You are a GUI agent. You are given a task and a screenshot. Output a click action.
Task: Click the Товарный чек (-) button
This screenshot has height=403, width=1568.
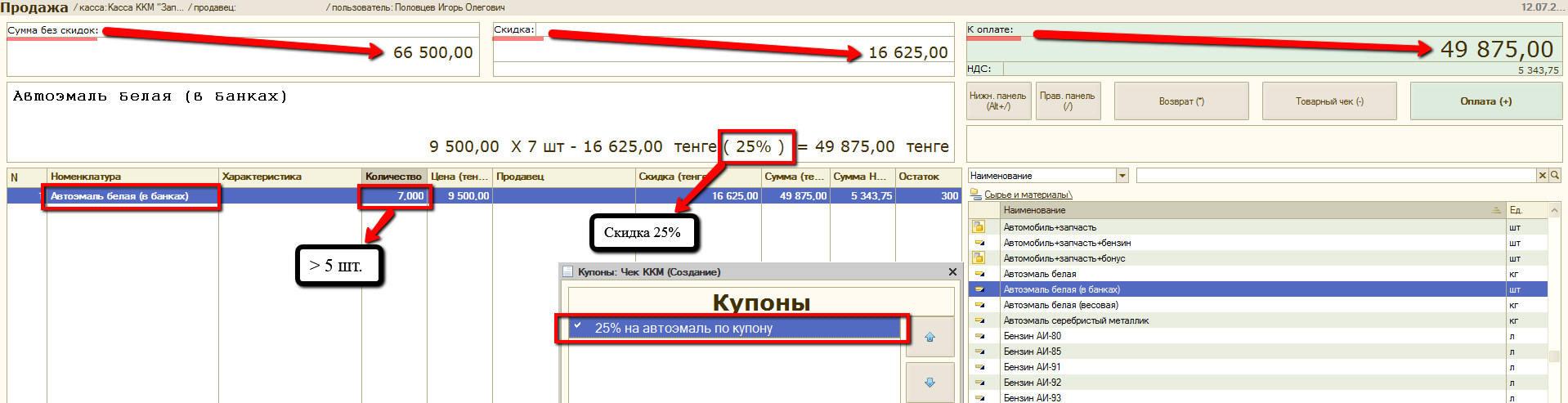(x=1328, y=101)
